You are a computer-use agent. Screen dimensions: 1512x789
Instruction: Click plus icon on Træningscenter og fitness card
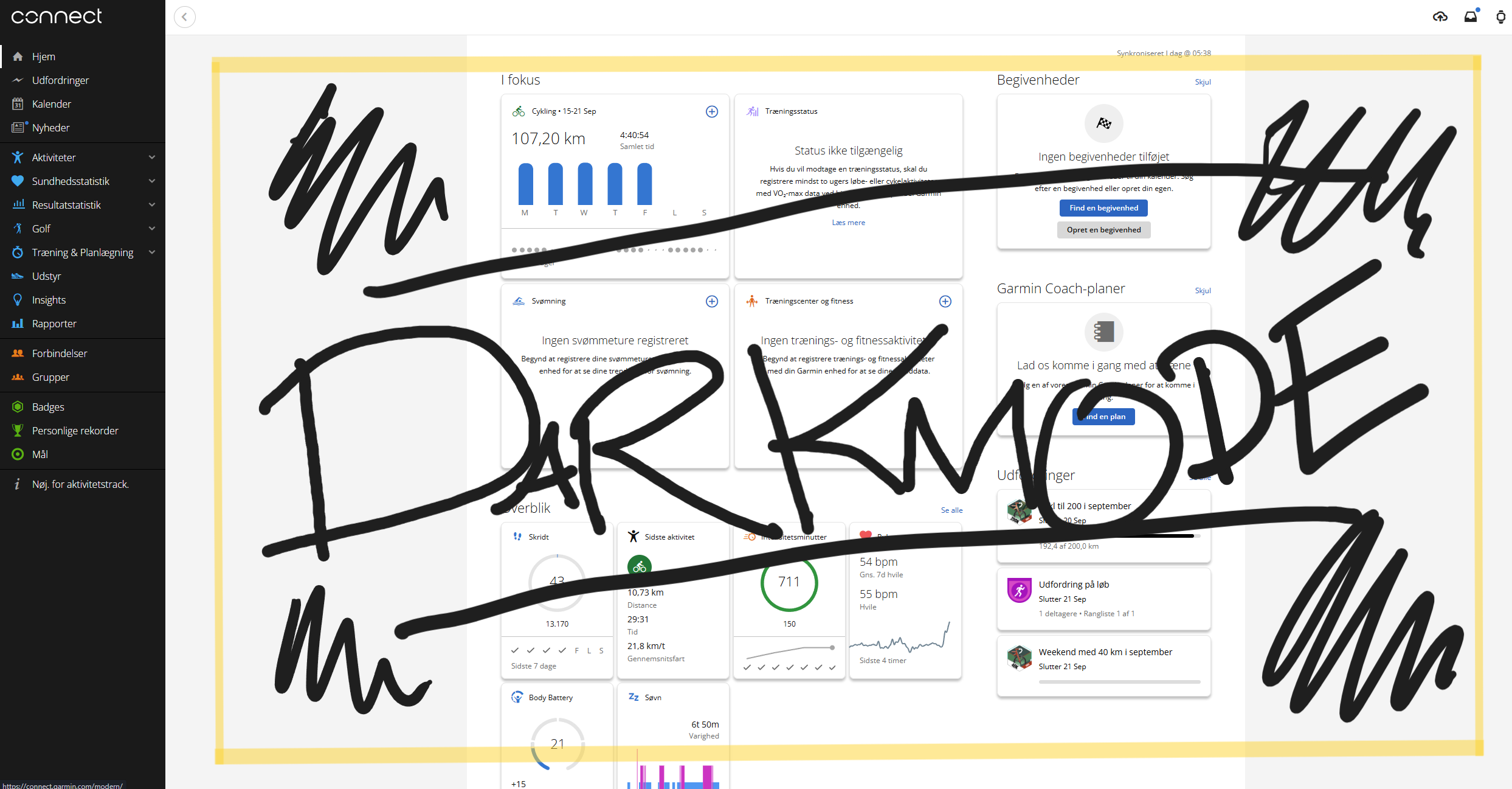[x=945, y=301]
